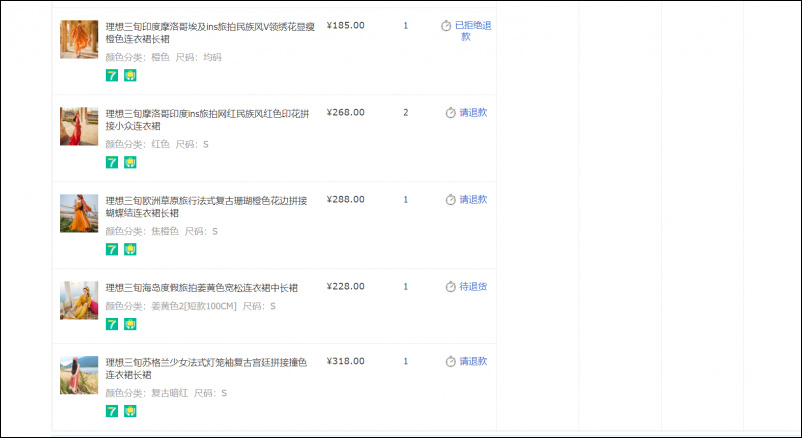
Task: Open thumbnail of the ¥268.00 red dress
Action: click(79, 126)
